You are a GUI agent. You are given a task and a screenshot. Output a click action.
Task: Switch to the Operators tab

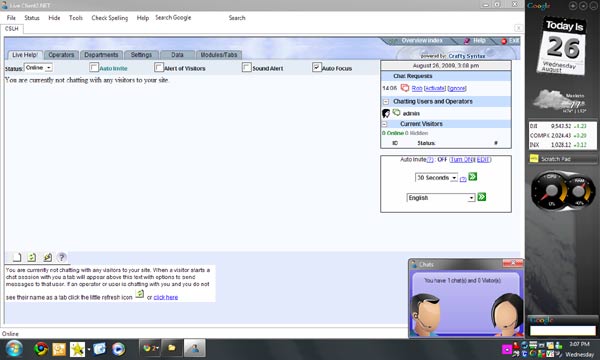point(61,55)
